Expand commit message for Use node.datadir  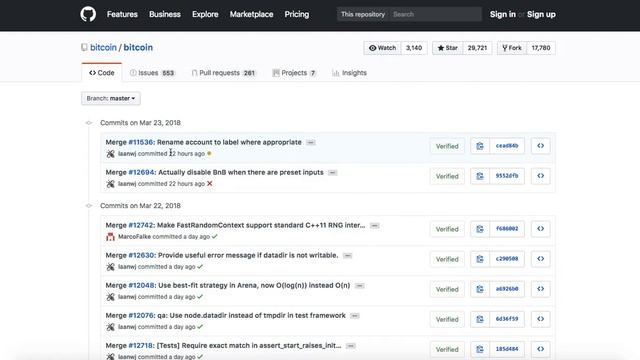click(355, 316)
